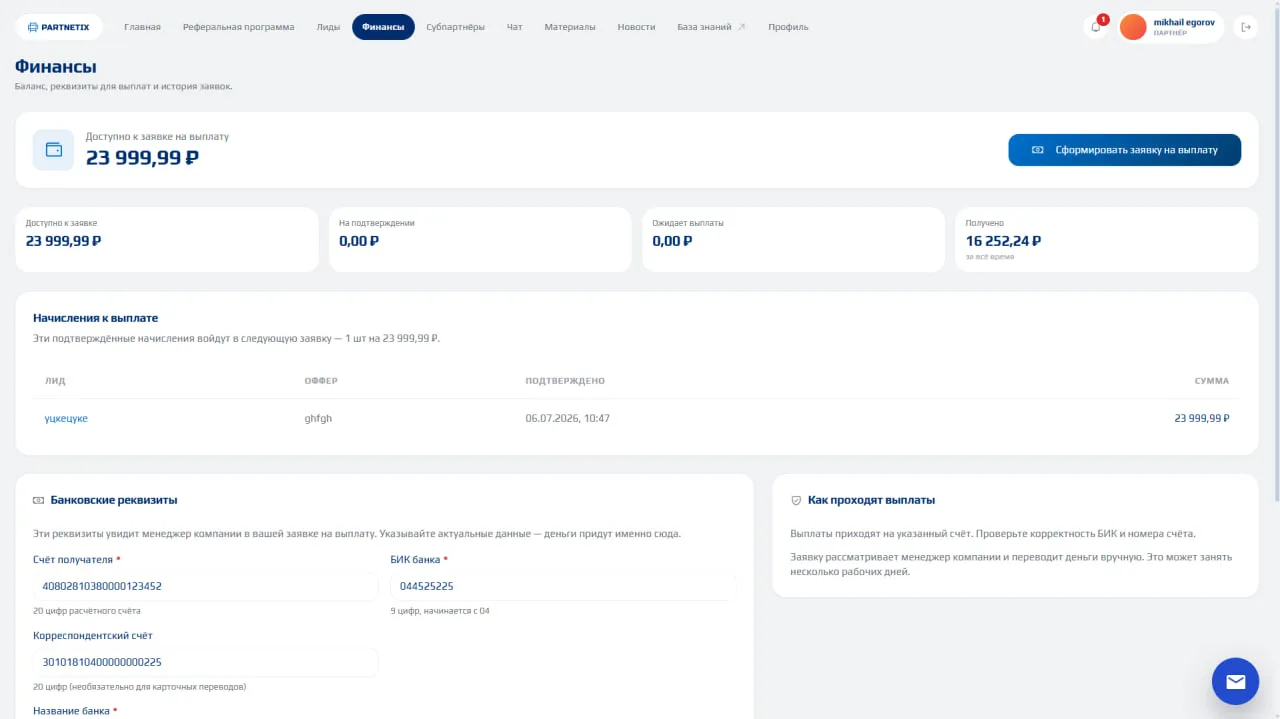Open the notifications bell icon

point(1096,27)
